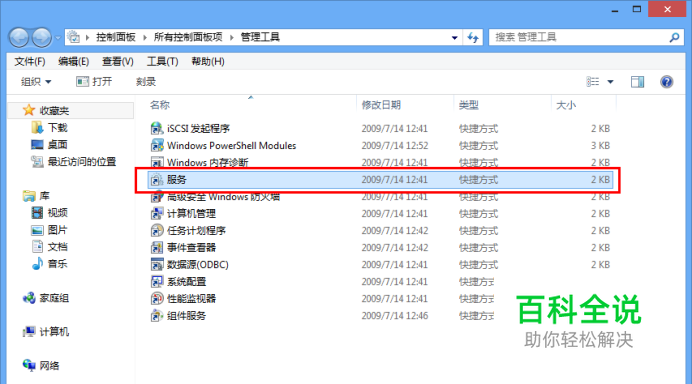The image size is (692, 384).
Task: Select the 组件服务 file name
Action: 186,316
